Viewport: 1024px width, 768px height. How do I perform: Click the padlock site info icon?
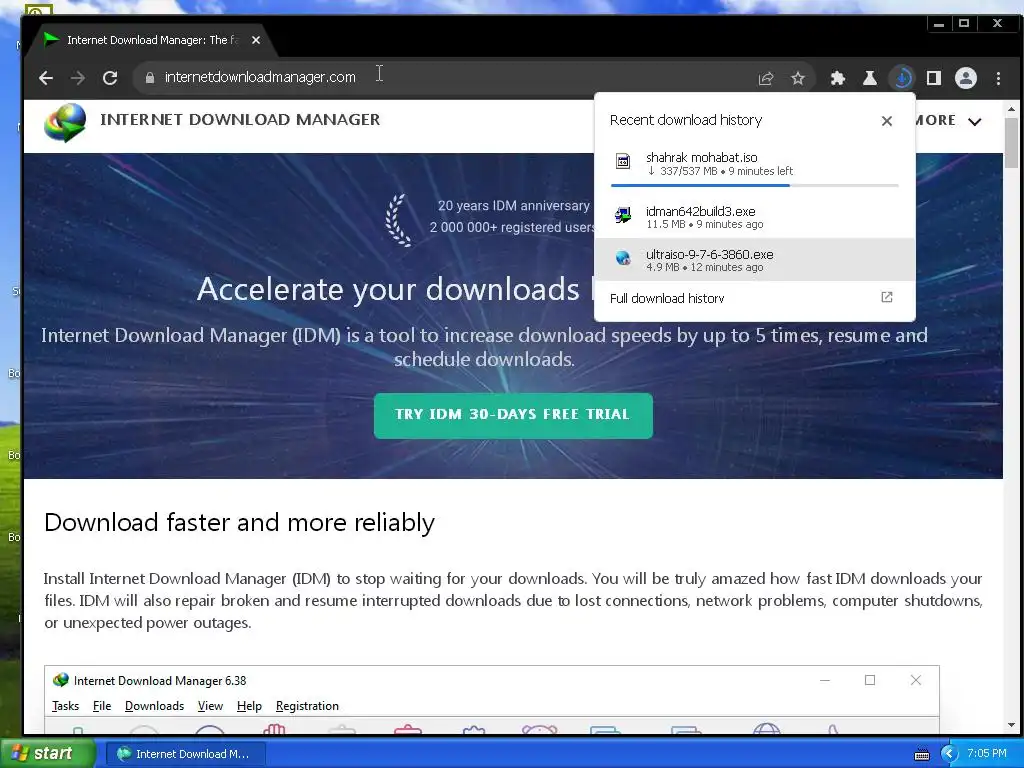click(150, 78)
